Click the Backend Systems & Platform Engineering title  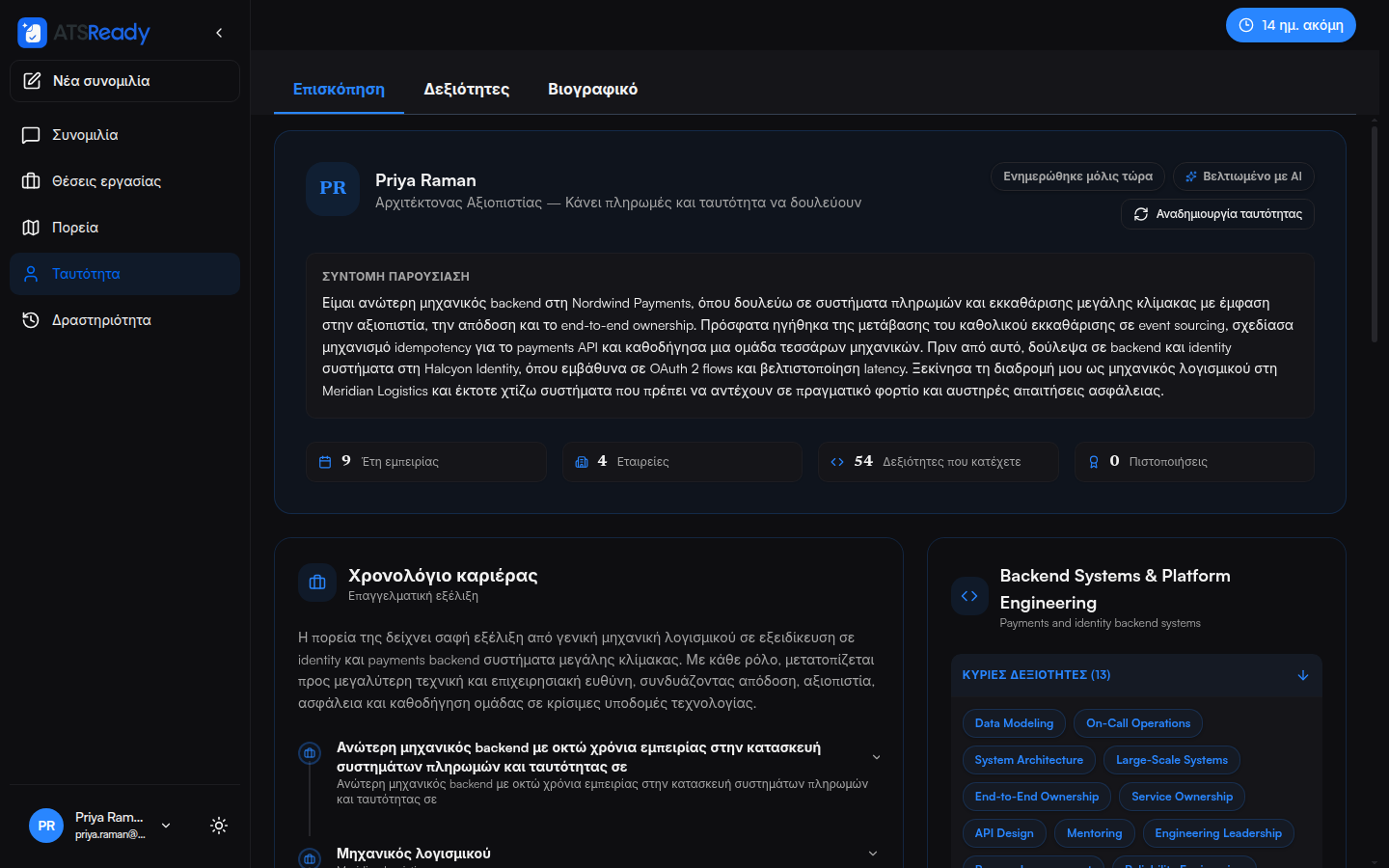(1115, 589)
